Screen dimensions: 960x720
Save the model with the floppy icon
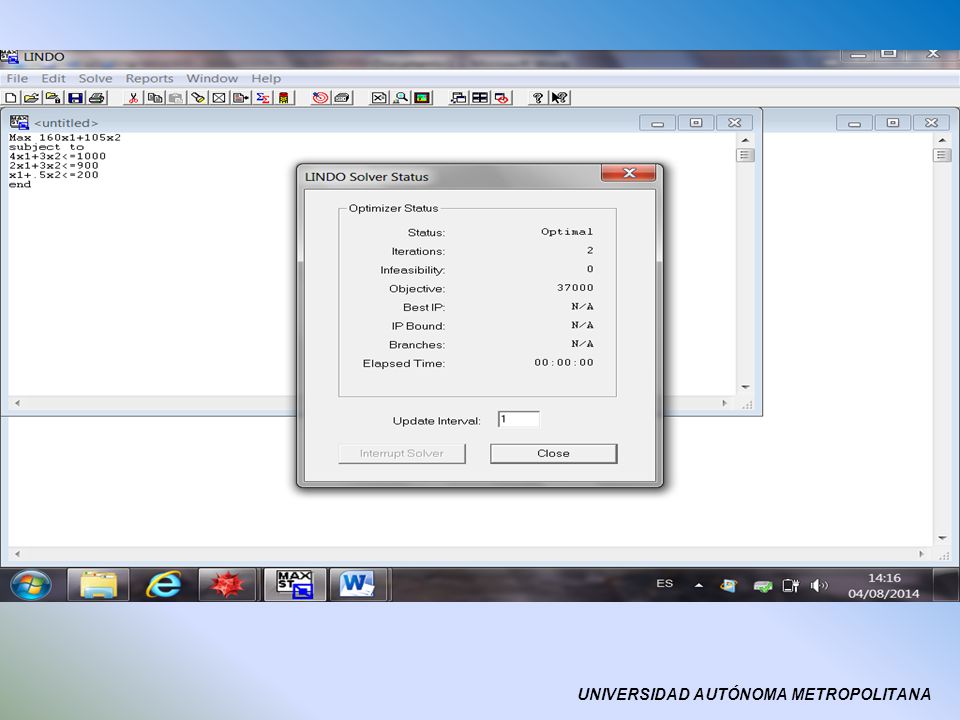click(x=75, y=98)
